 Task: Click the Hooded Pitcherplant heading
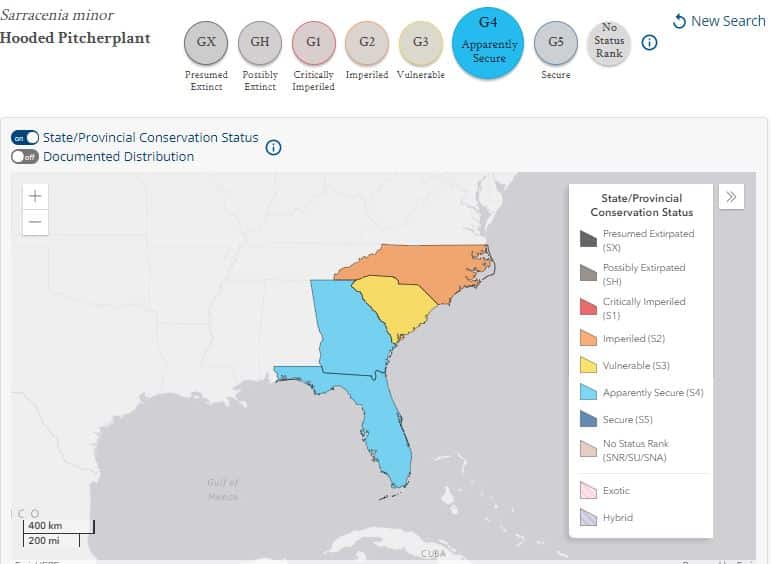pyautogui.click(x=75, y=38)
